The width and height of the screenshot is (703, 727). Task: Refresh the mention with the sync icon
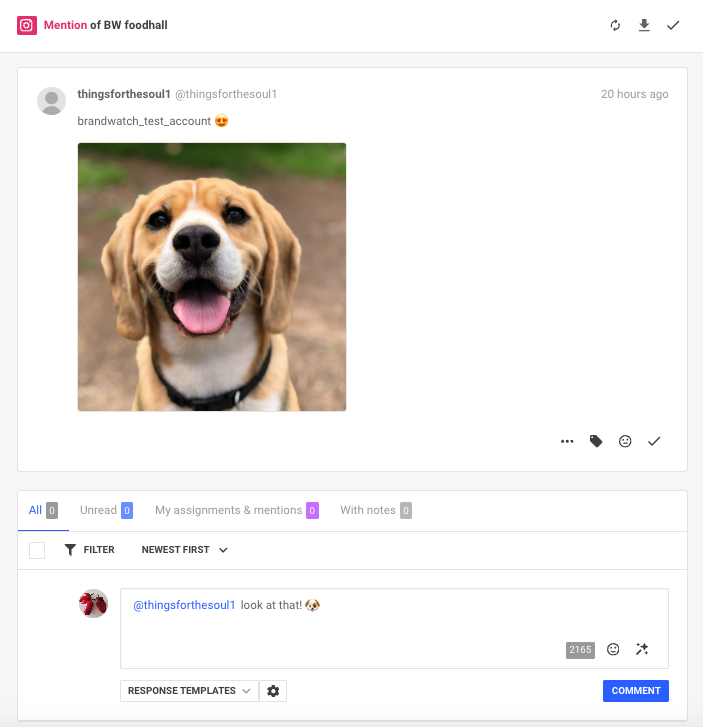615,26
